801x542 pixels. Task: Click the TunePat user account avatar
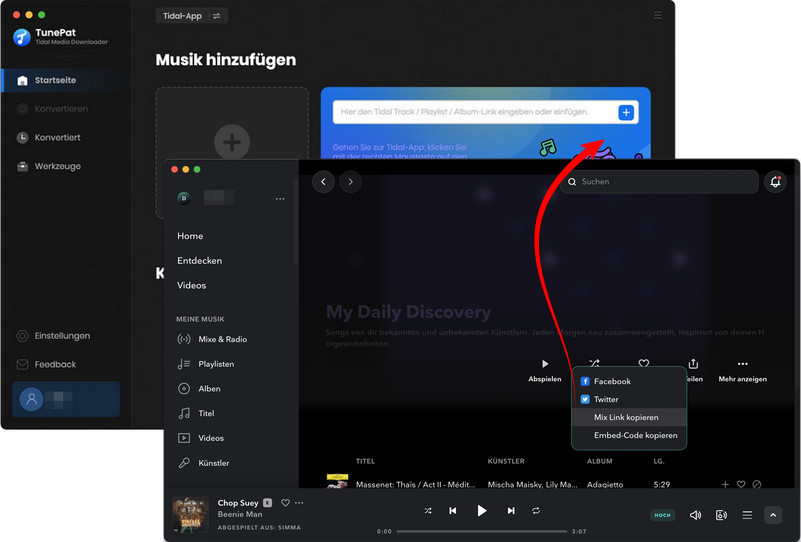coord(31,399)
